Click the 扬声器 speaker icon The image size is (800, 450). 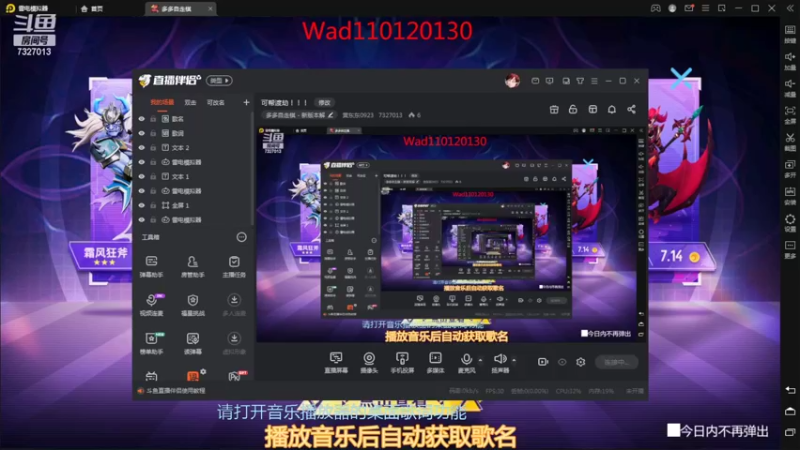[x=500, y=359]
